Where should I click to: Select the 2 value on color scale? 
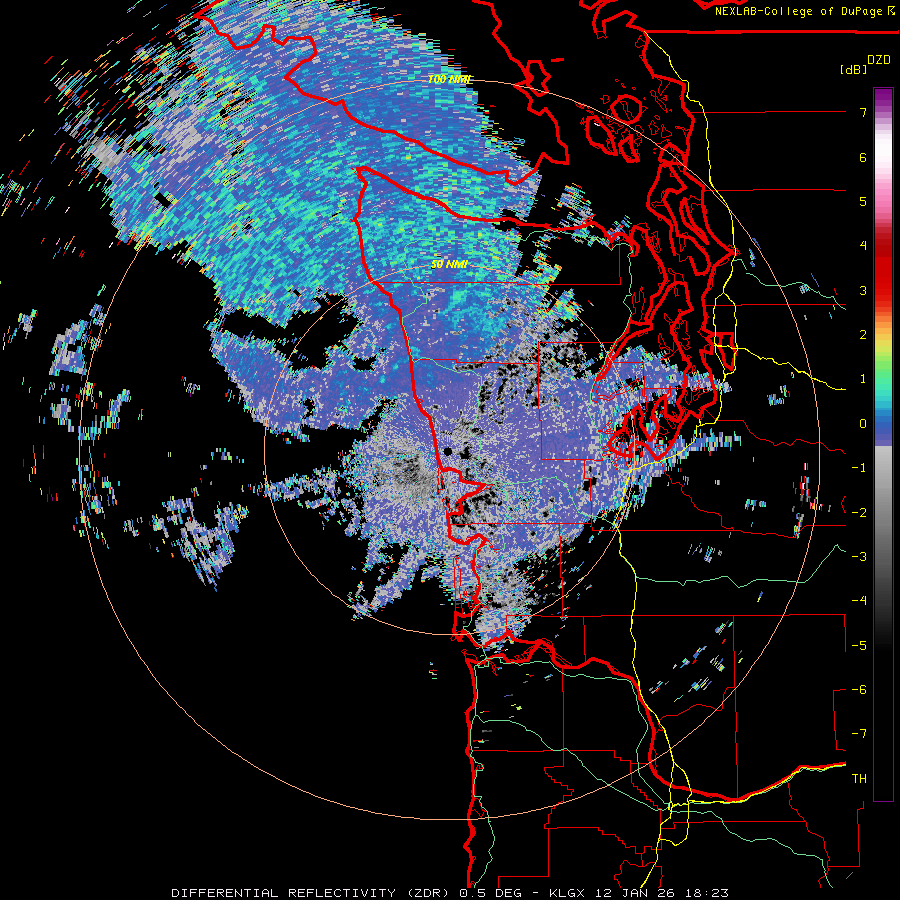click(x=863, y=335)
